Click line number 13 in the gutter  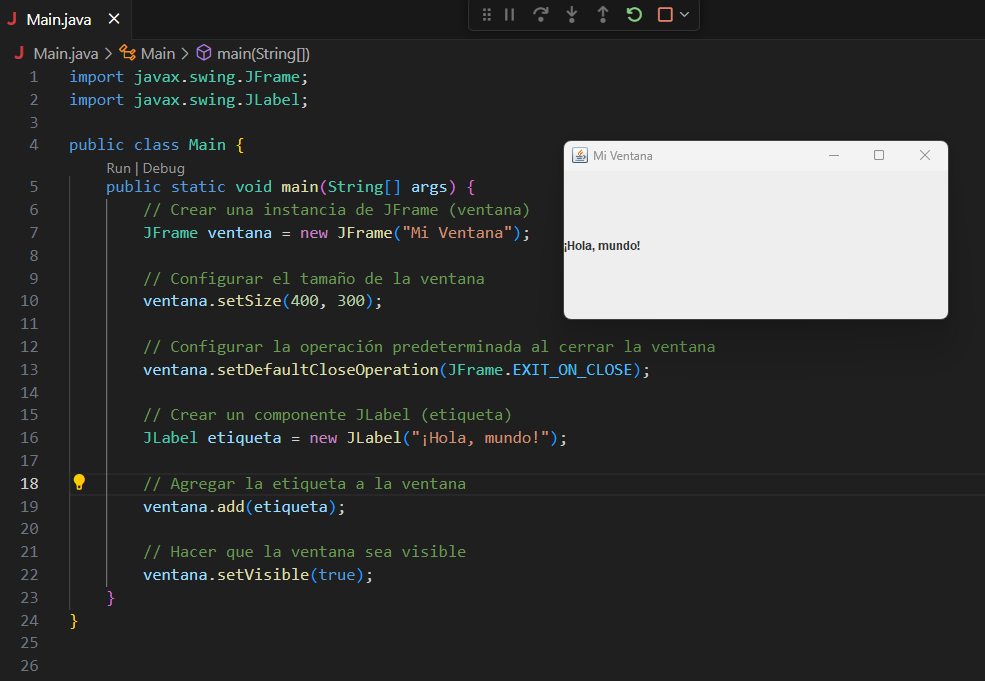[29, 369]
